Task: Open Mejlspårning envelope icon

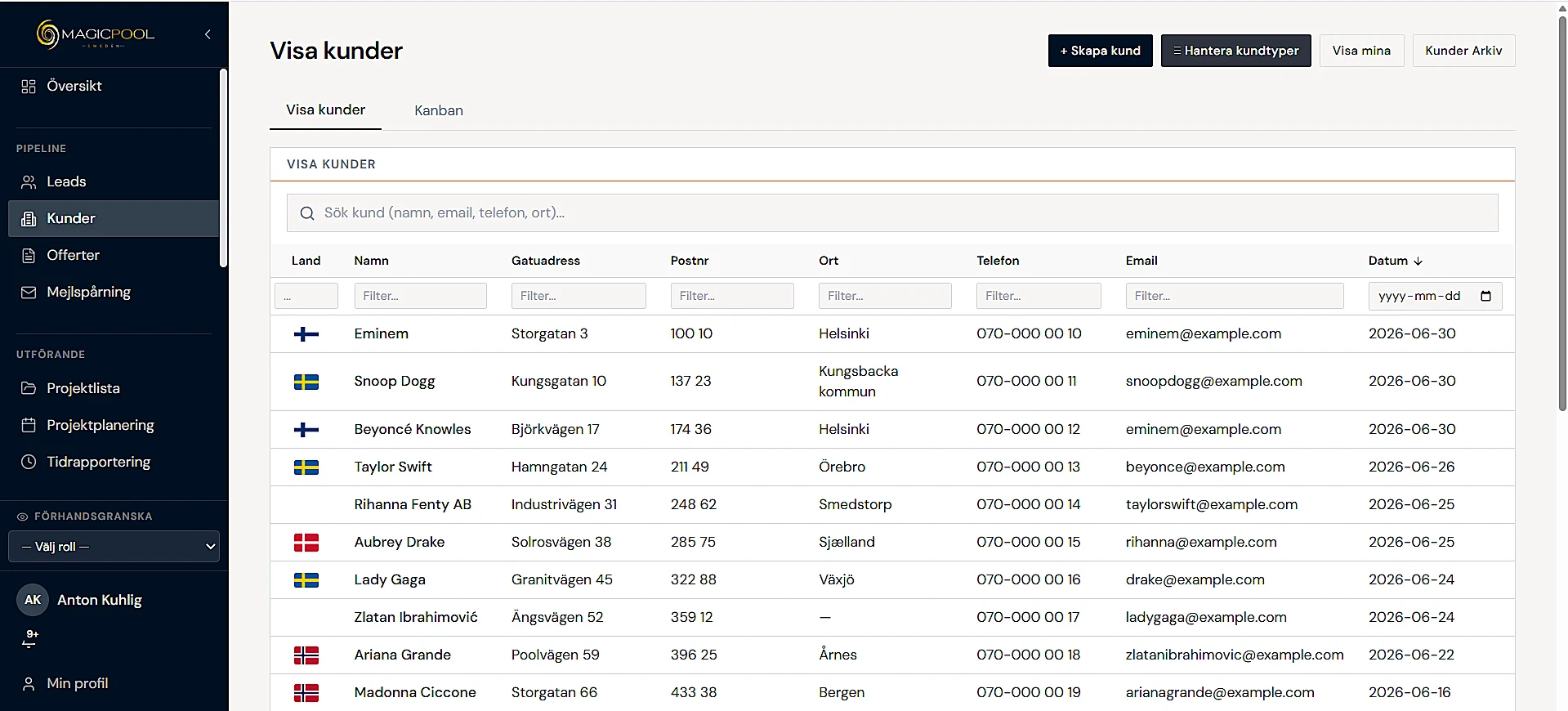Action: point(29,293)
